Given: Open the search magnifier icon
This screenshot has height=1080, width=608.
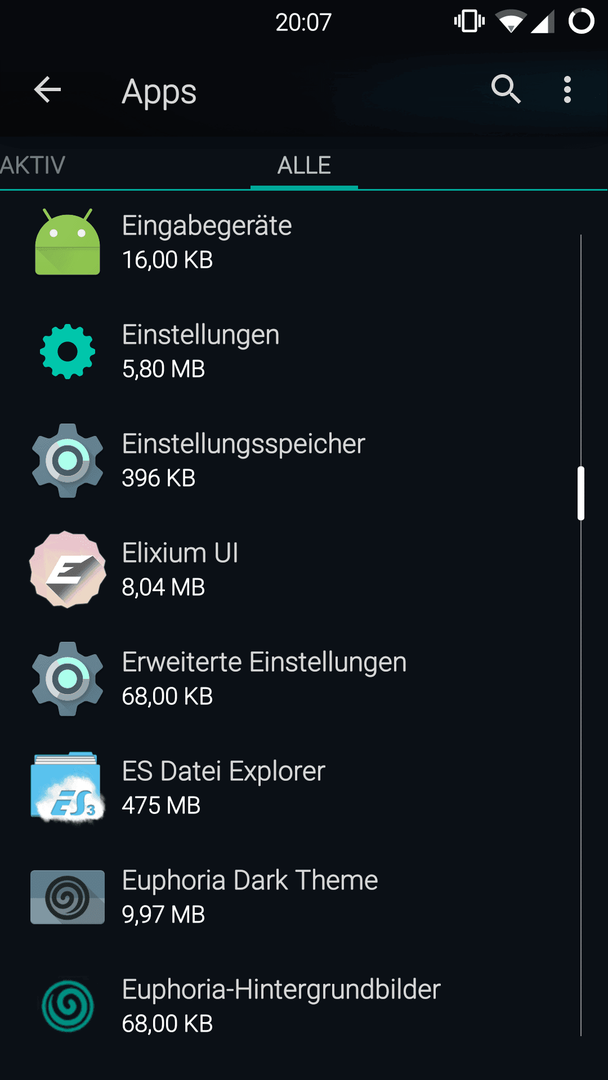Looking at the screenshot, I should (506, 90).
